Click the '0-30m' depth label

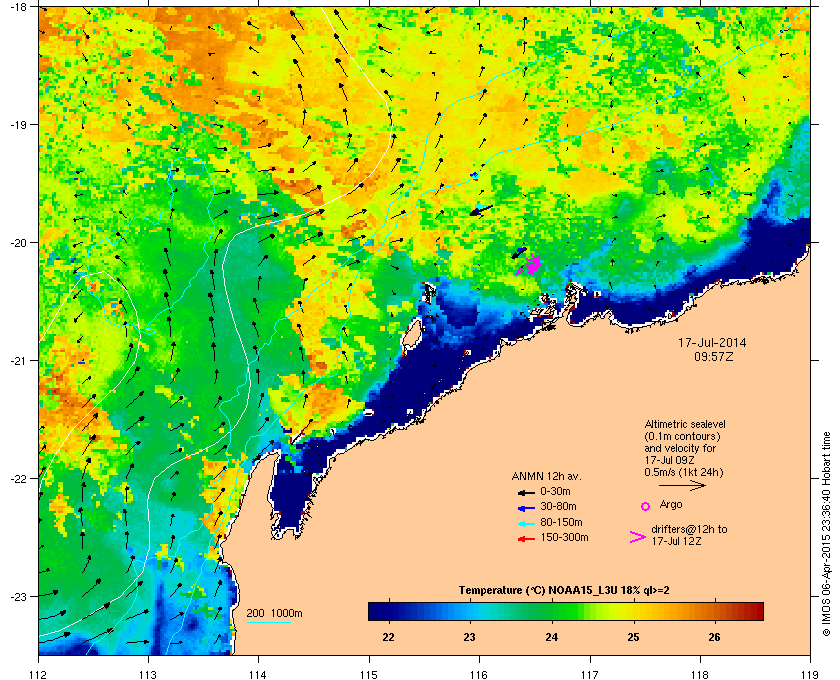pos(555,491)
